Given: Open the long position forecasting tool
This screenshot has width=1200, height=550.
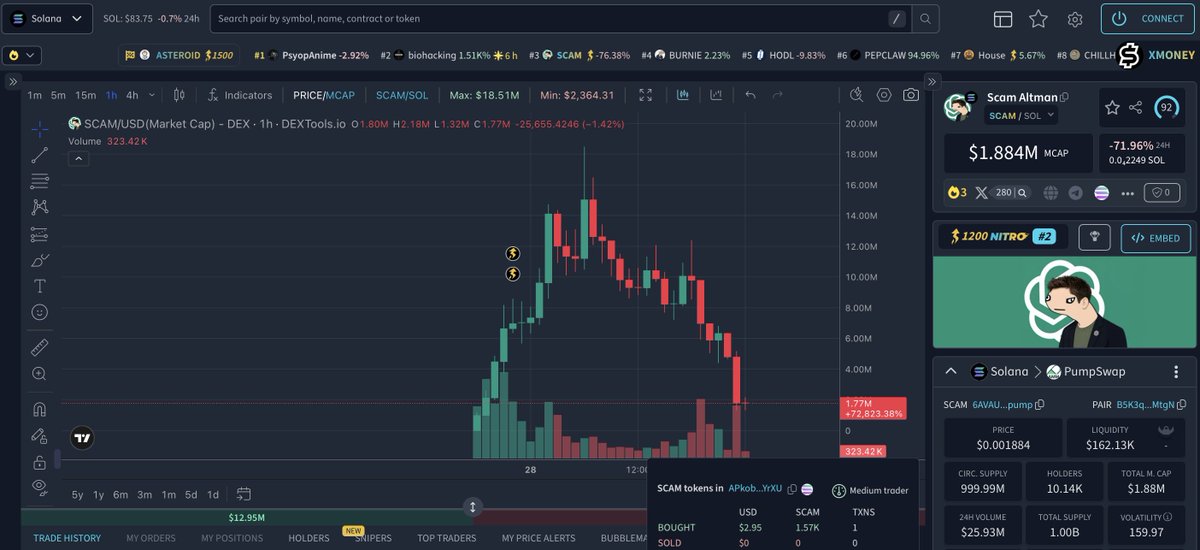Looking at the screenshot, I should (x=40, y=234).
